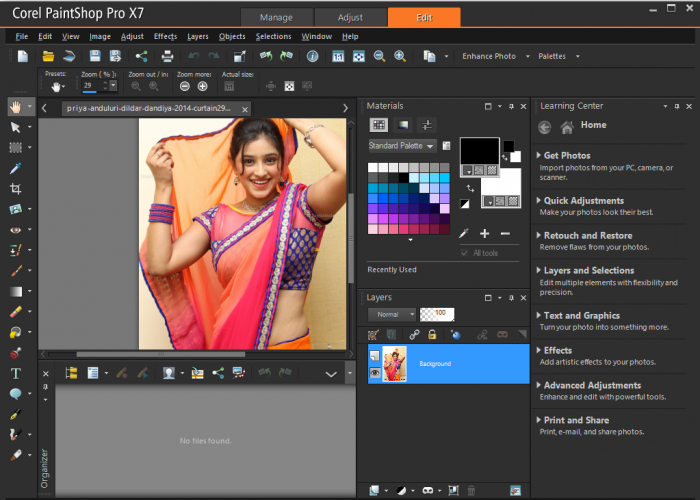Click the Share icon in the Organizer toolbar
The height and width of the screenshot is (500, 700).
point(217,373)
